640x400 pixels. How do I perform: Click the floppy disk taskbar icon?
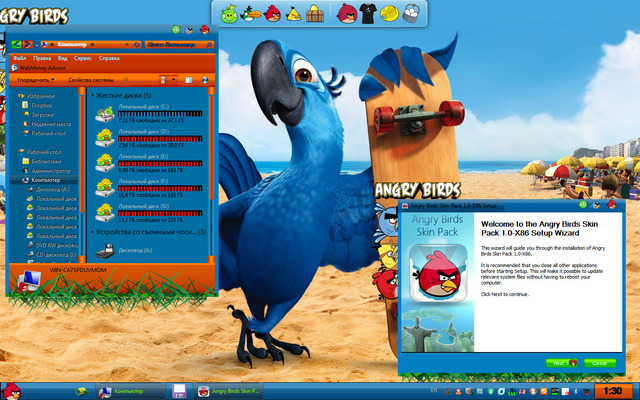click(179, 391)
